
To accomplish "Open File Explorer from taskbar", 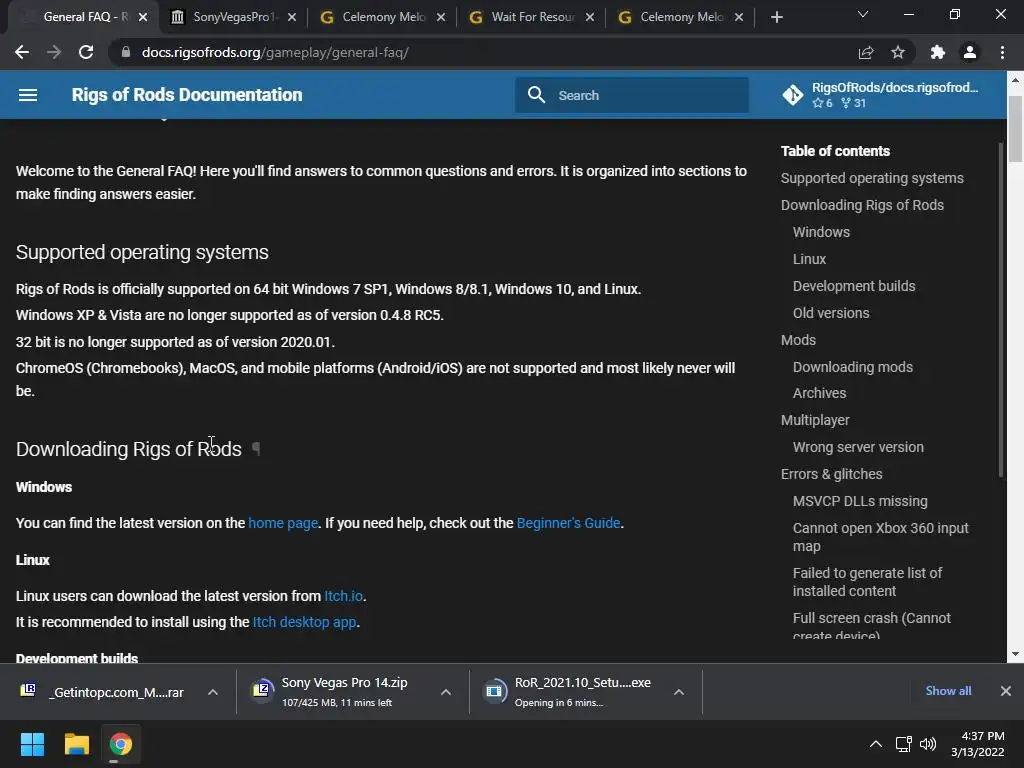I will (x=76, y=744).
